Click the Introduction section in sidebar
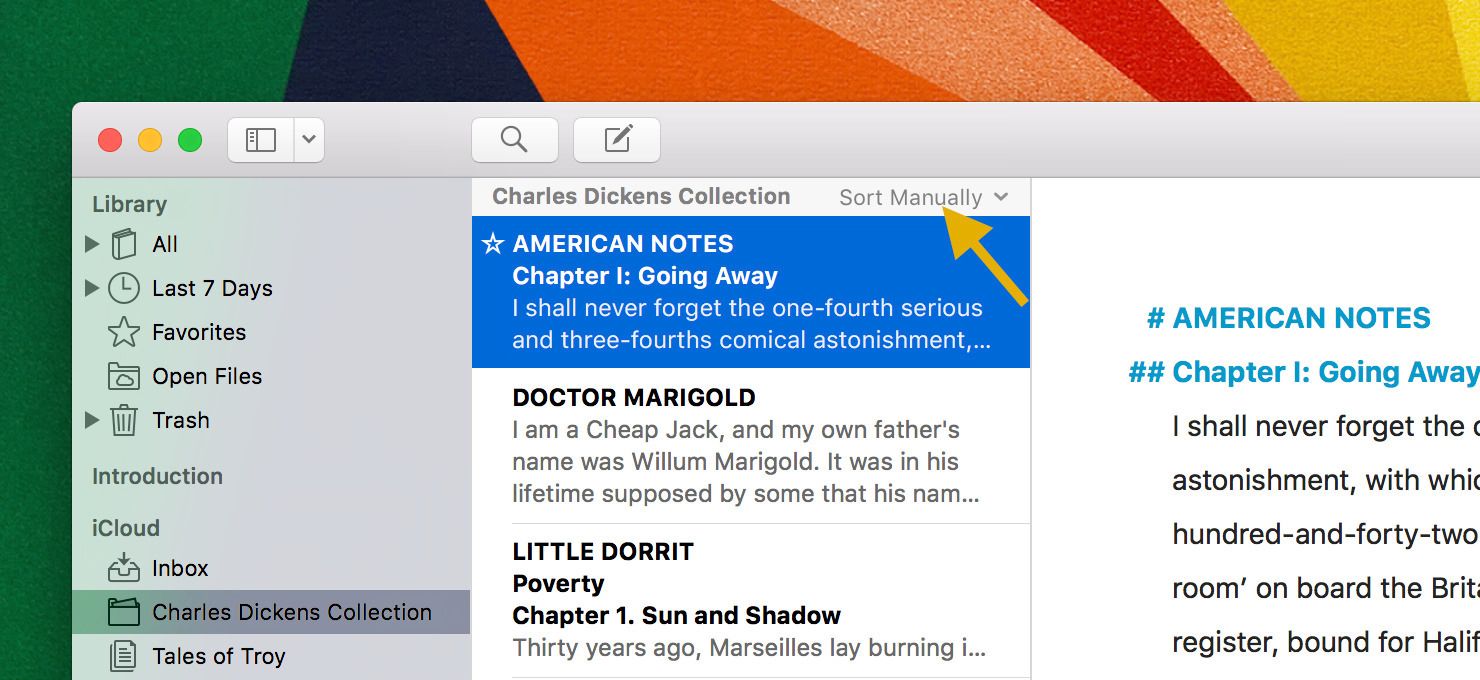Image resolution: width=1480 pixels, height=680 pixels. coord(157,476)
